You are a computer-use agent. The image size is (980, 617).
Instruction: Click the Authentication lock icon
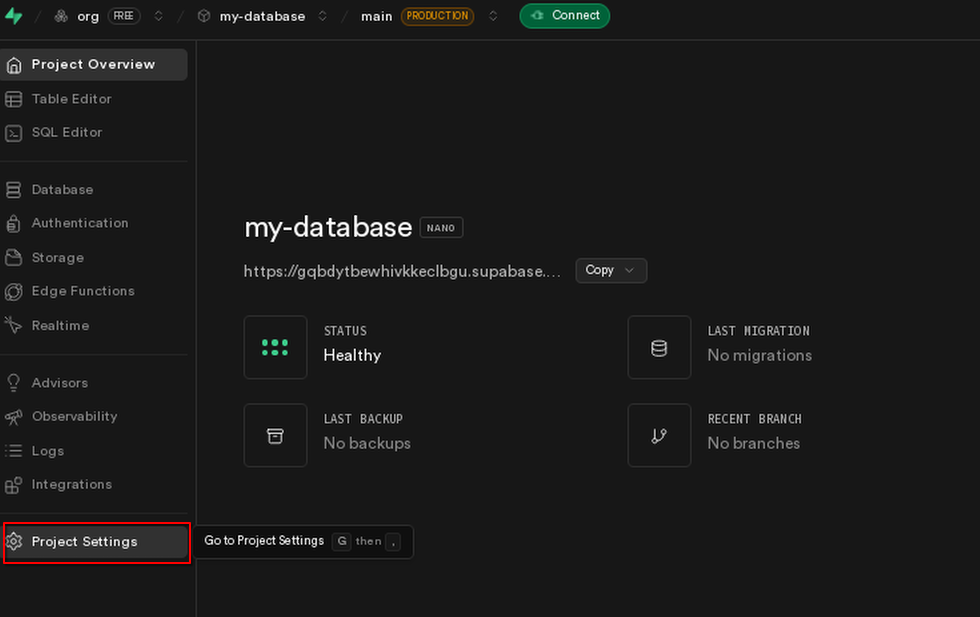point(14,223)
